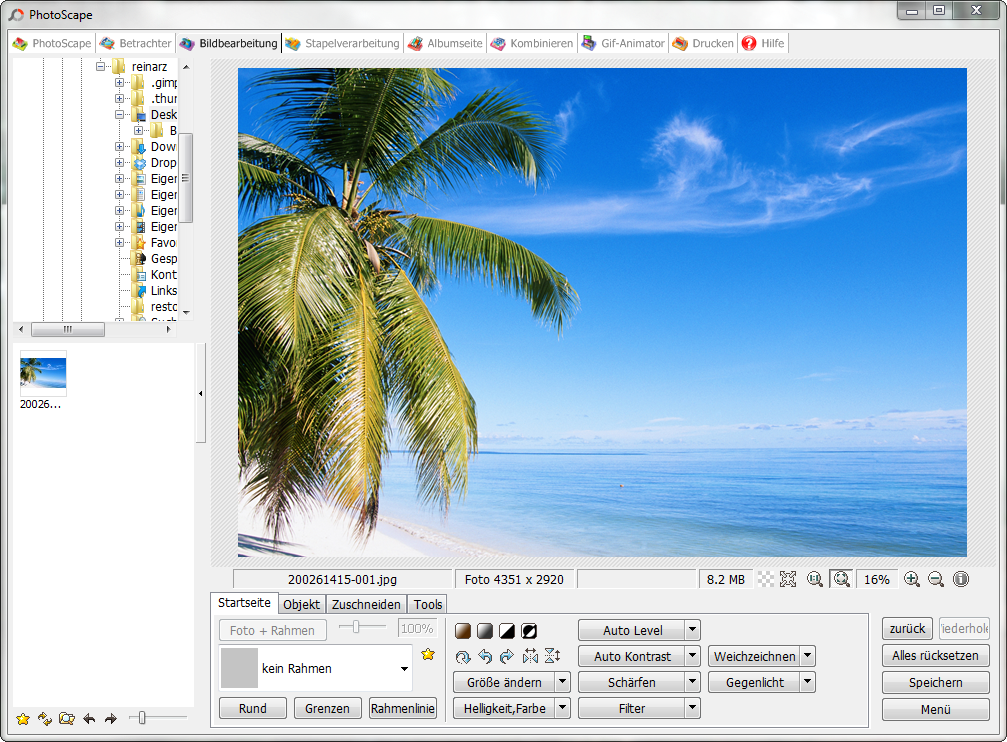
Task: Click the thumbnail size slider
Action: [144, 717]
